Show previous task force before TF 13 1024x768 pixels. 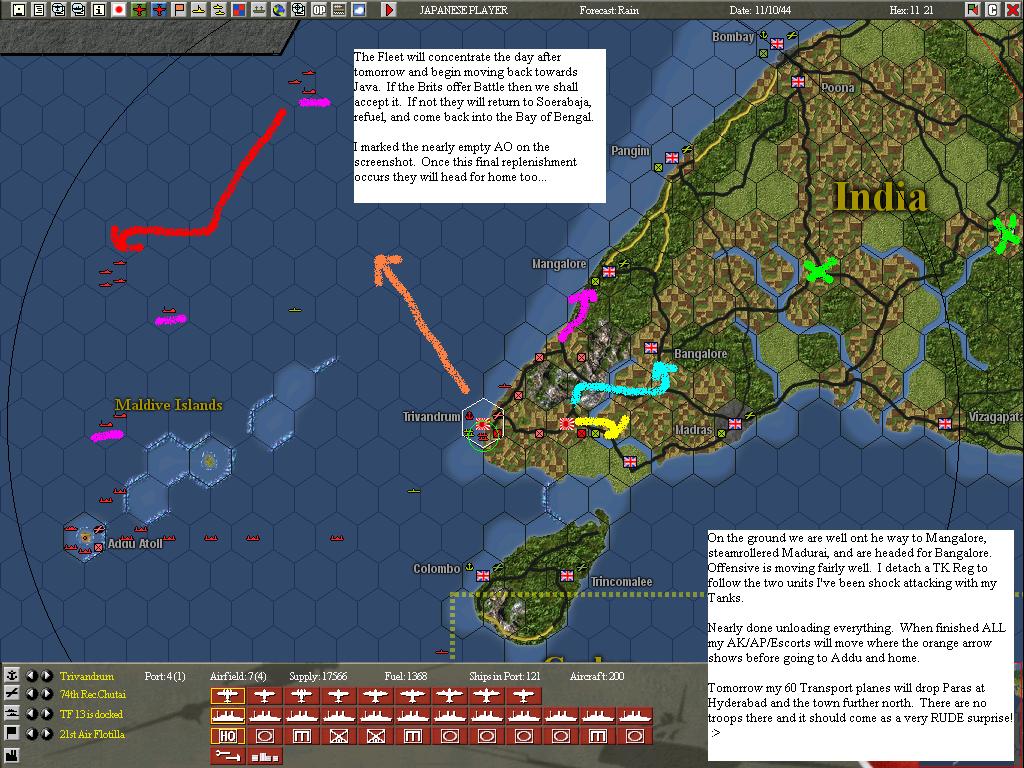(31, 714)
